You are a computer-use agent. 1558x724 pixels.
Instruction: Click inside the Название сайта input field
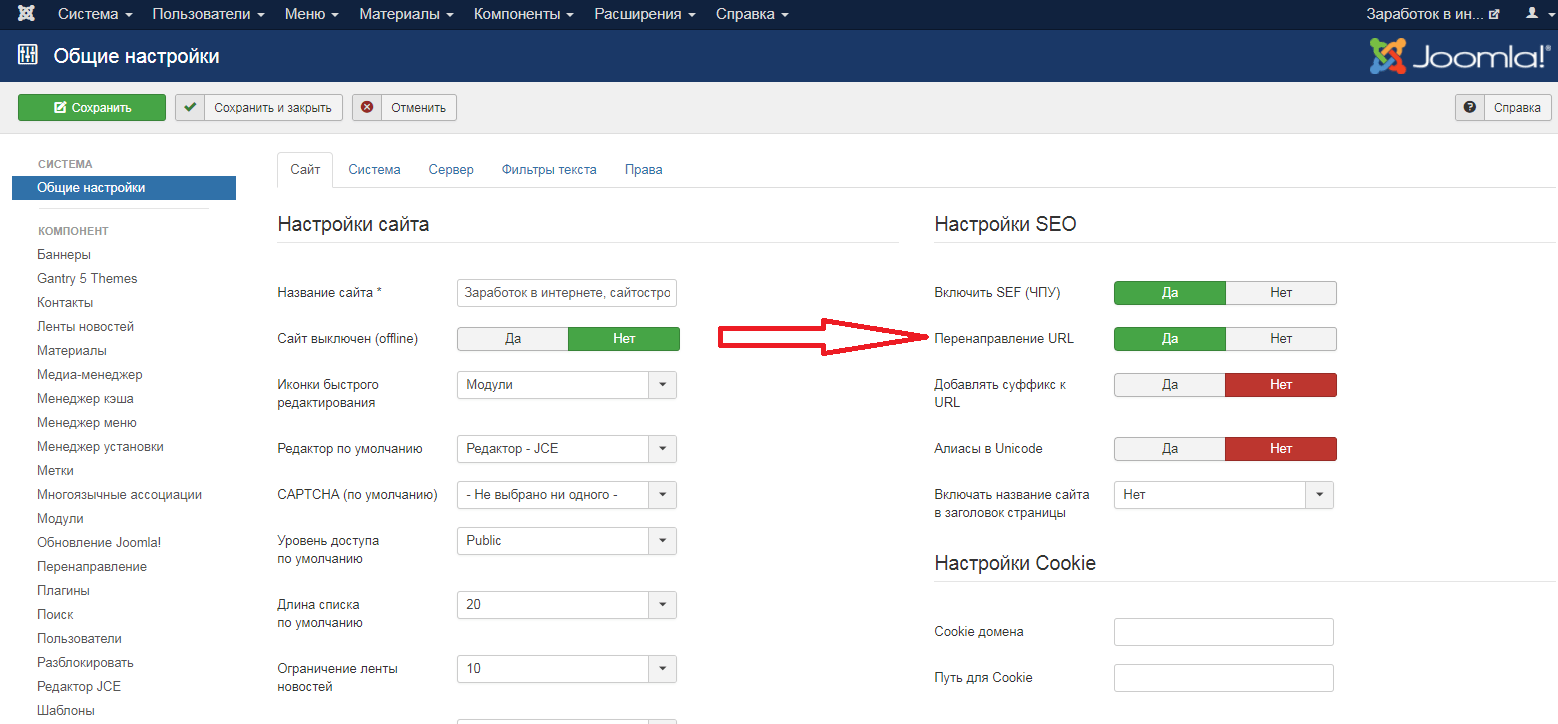pyautogui.click(x=566, y=292)
